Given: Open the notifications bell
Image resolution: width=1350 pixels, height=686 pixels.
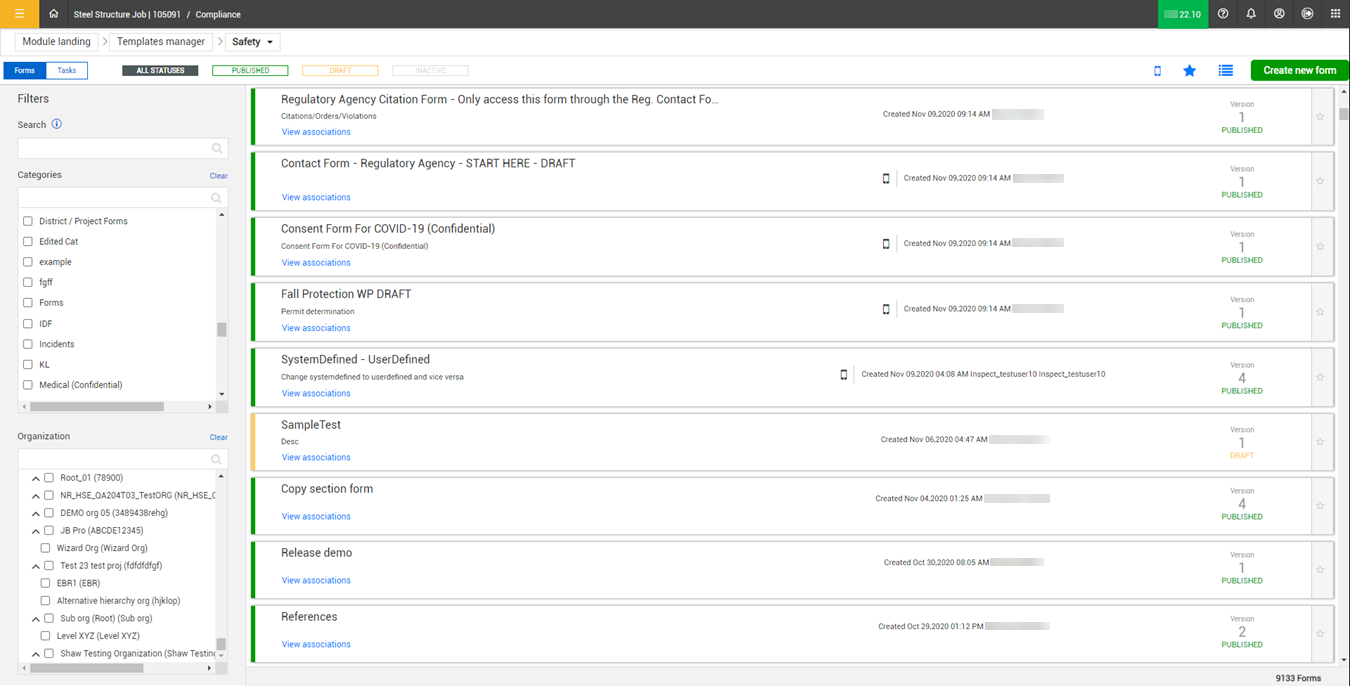Looking at the screenshot, I should (1251, 14).
